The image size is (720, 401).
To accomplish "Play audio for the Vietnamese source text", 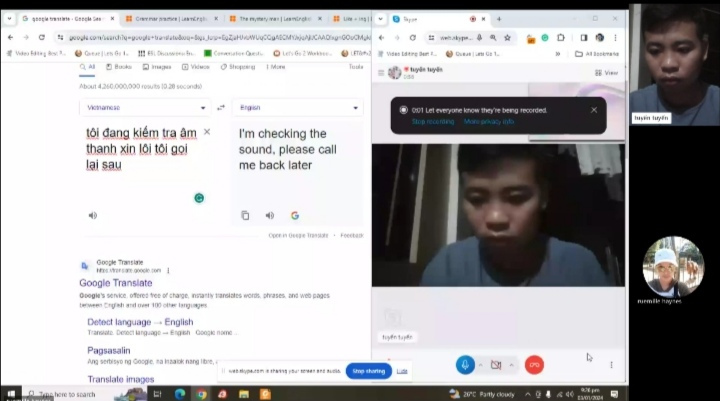I will point(93,215).
